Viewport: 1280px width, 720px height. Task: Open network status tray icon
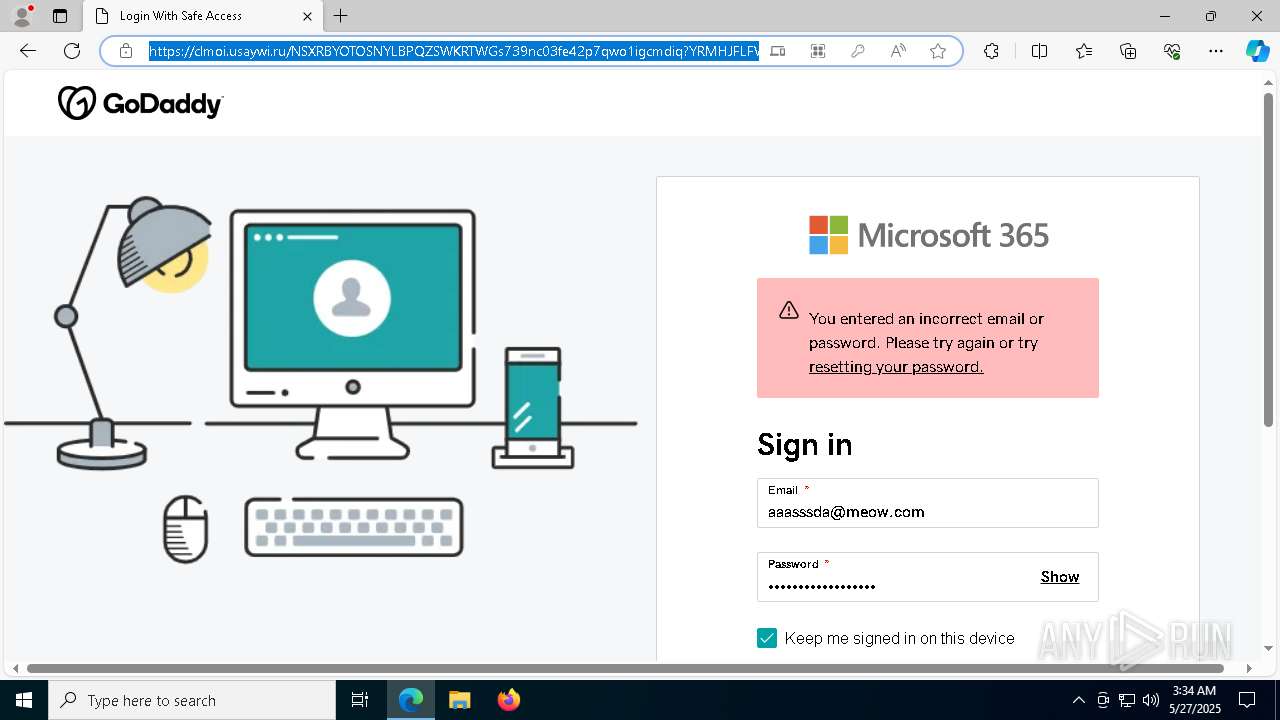[x=1127, y=700]
